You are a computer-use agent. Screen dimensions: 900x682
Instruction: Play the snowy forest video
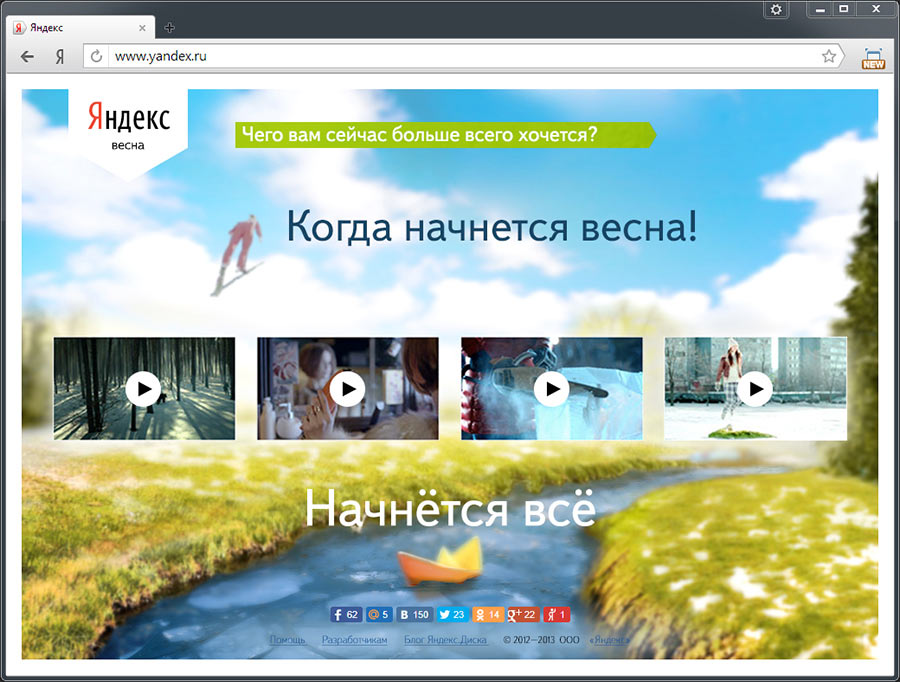coord(144,388)
